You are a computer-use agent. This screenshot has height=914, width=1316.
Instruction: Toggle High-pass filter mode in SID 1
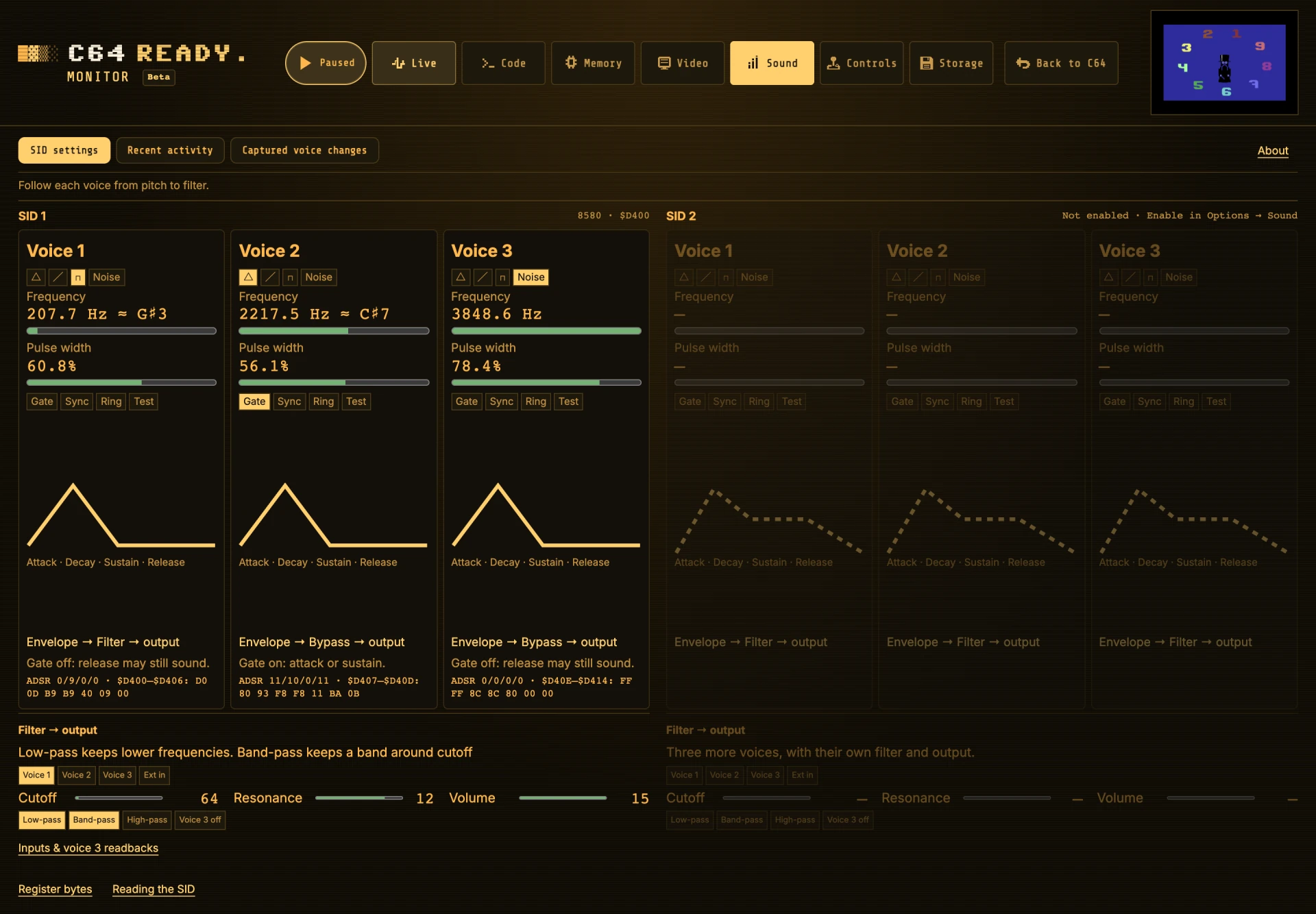[x=147, y=820]
